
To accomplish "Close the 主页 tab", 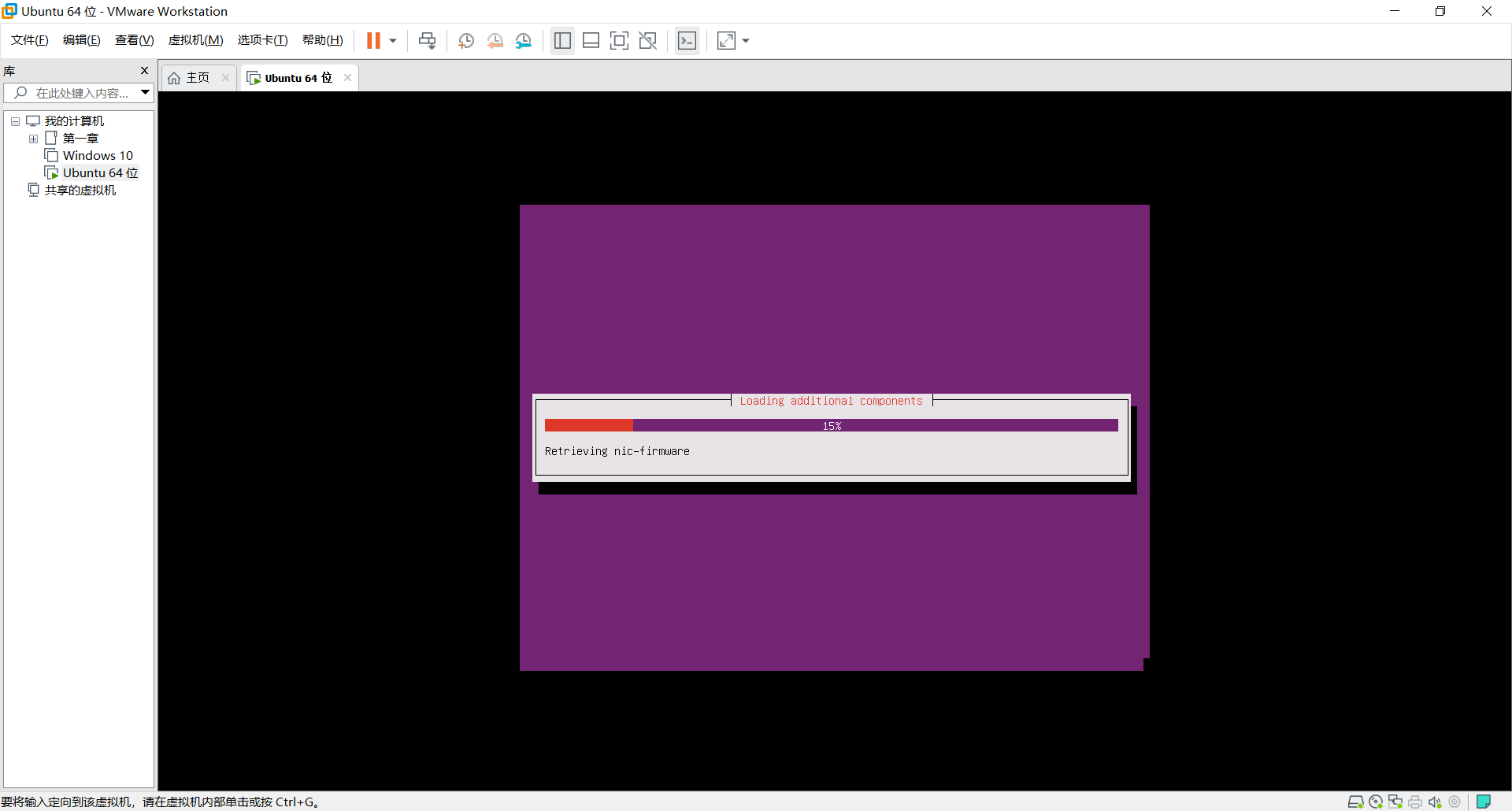I will 225,77.
